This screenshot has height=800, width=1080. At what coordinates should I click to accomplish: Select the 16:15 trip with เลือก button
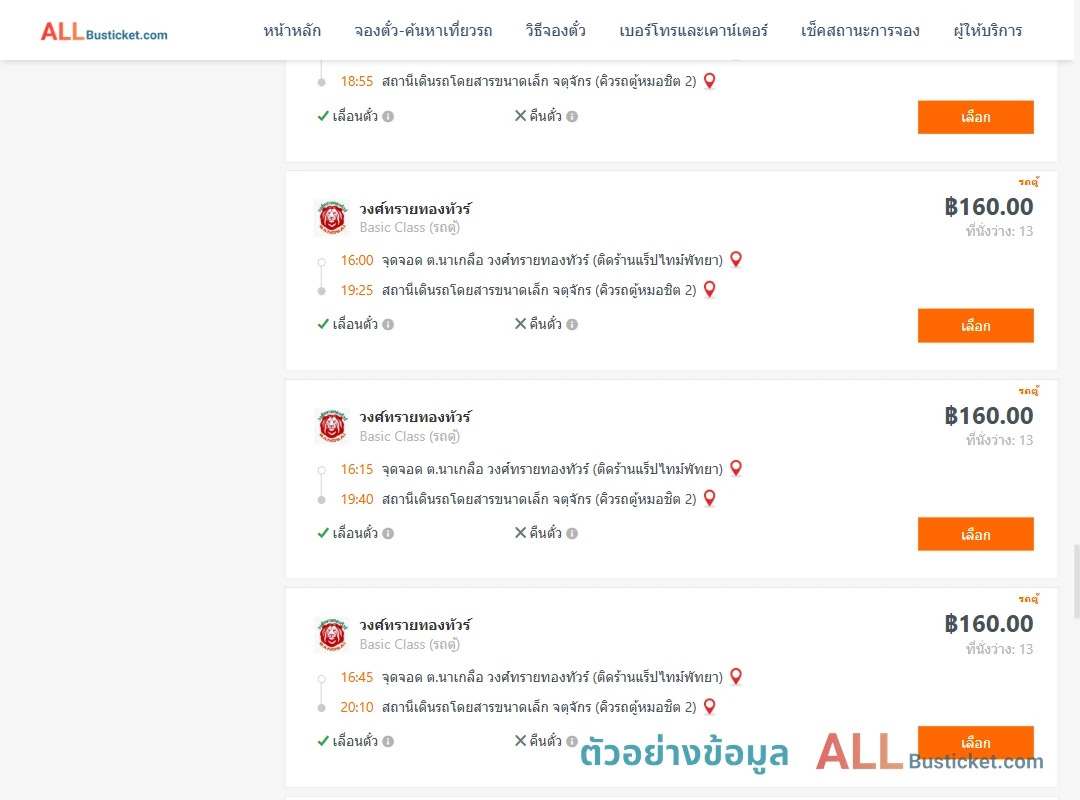[975, 534]
